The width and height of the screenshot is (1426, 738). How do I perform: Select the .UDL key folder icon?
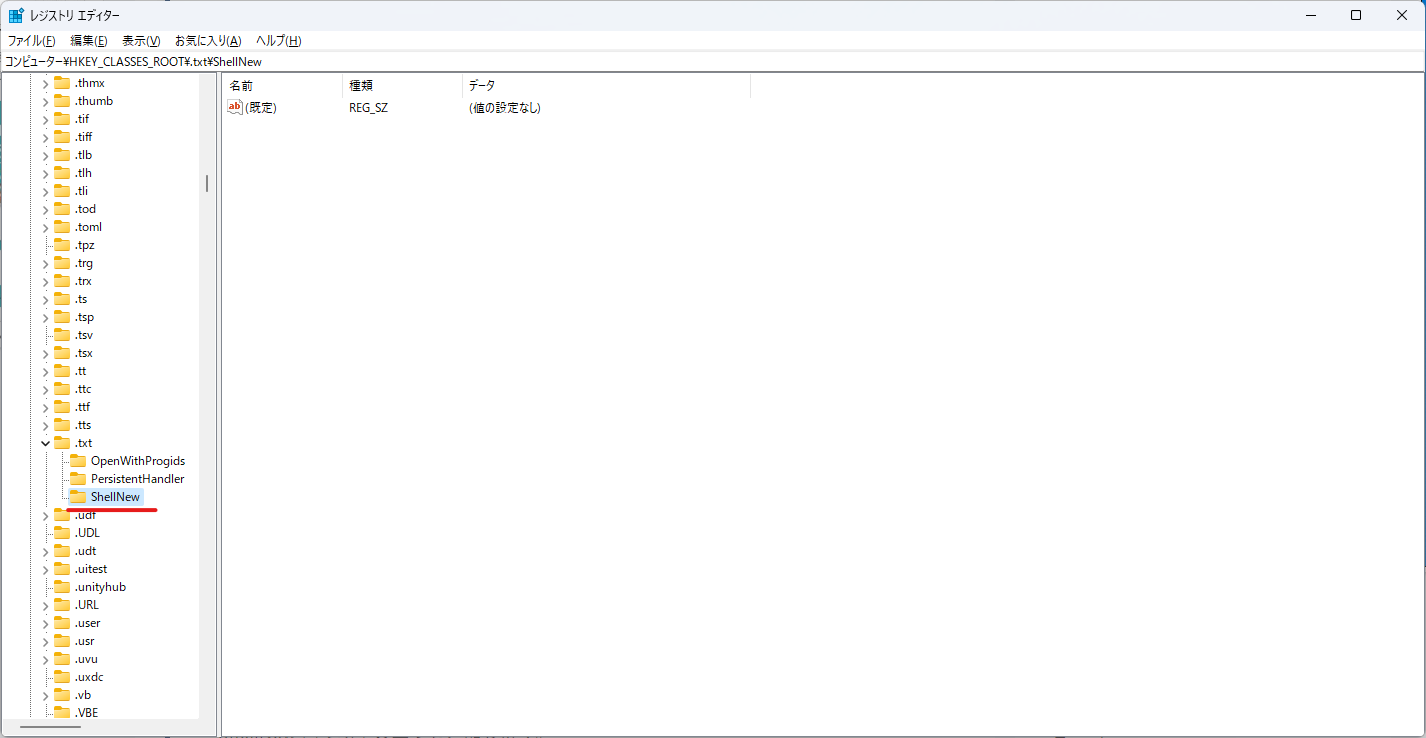[60, 532]
